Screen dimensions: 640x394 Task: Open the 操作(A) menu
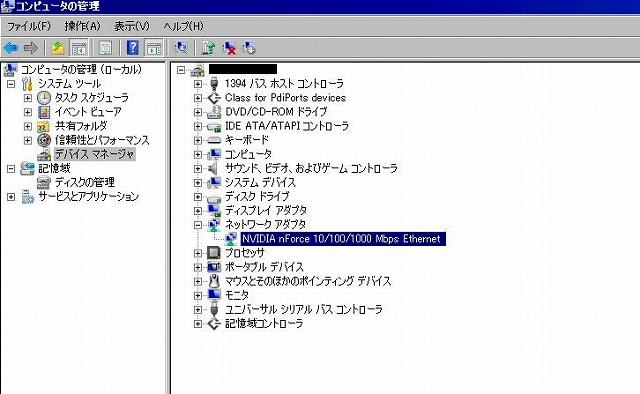(x=82, y=27)
